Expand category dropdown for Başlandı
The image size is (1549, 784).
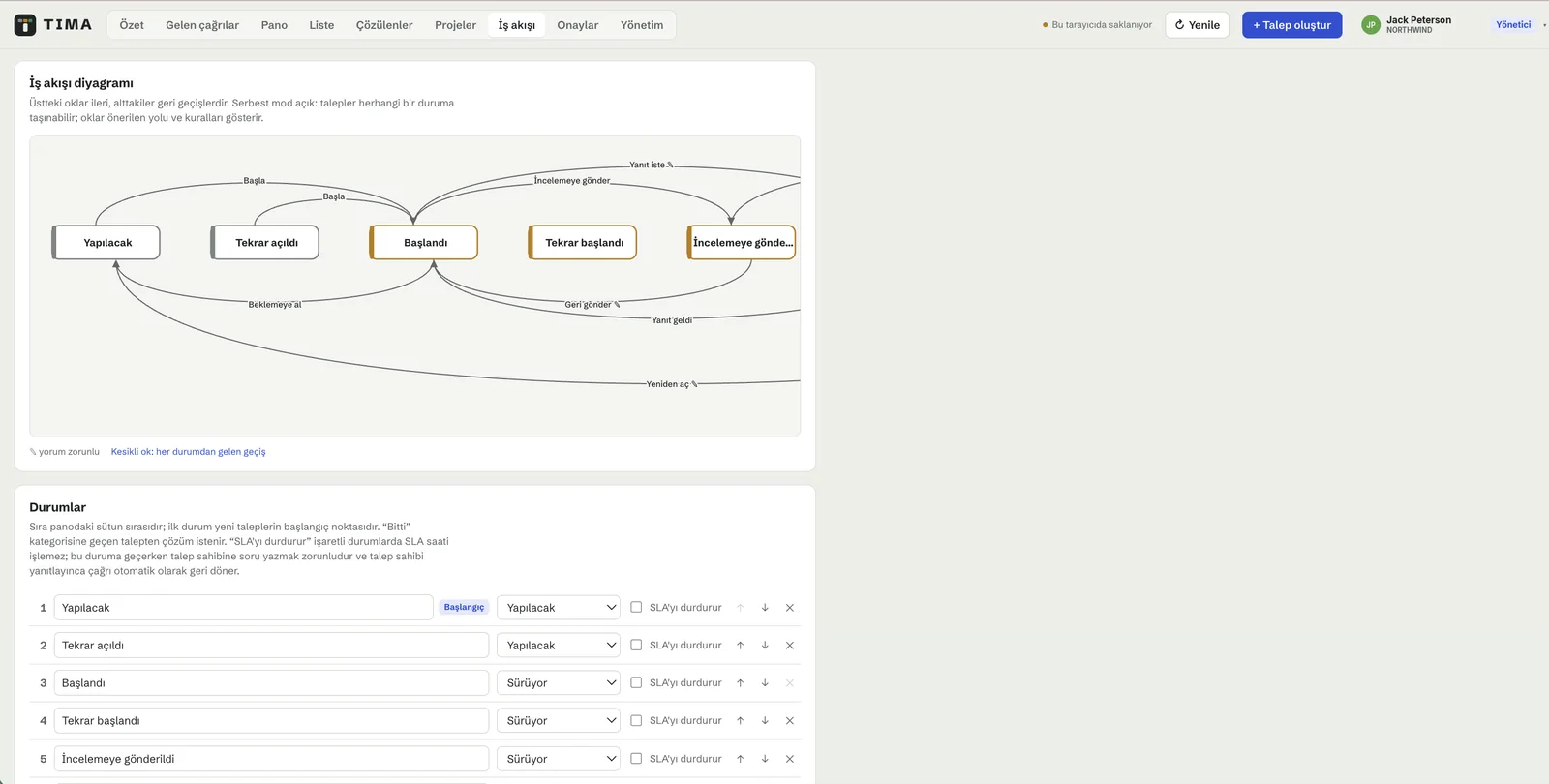559,683
